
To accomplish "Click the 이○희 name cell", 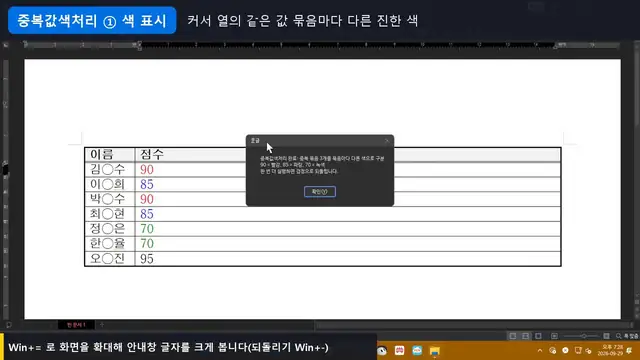I will (x=110, y=184).
